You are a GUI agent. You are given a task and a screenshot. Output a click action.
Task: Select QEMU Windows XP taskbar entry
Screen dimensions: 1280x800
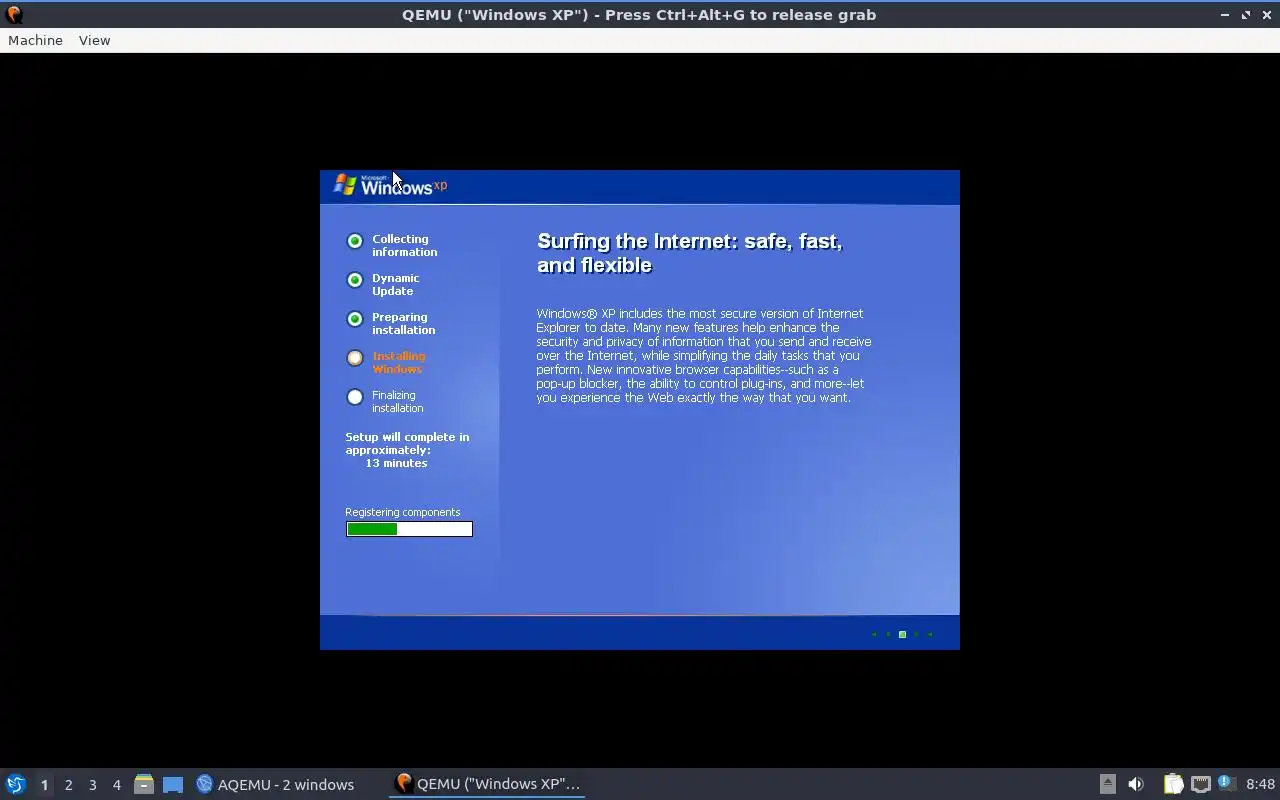[x=487, y=784]
